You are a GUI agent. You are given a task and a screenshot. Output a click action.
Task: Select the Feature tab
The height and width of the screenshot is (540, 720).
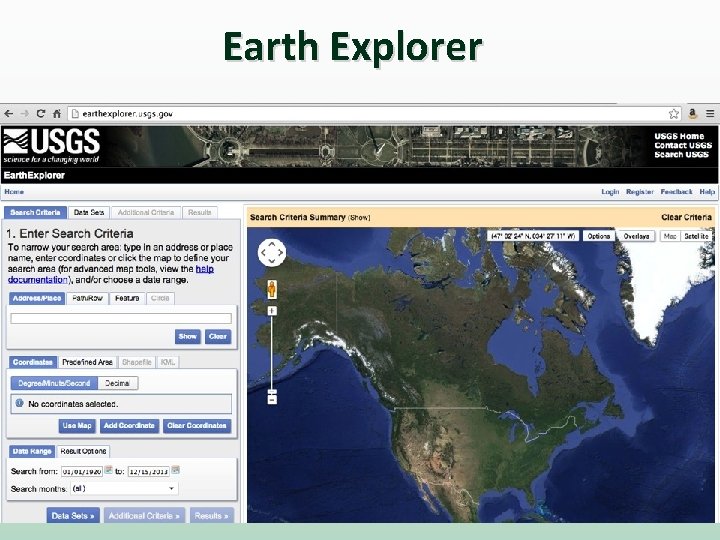tap(127, 298)
